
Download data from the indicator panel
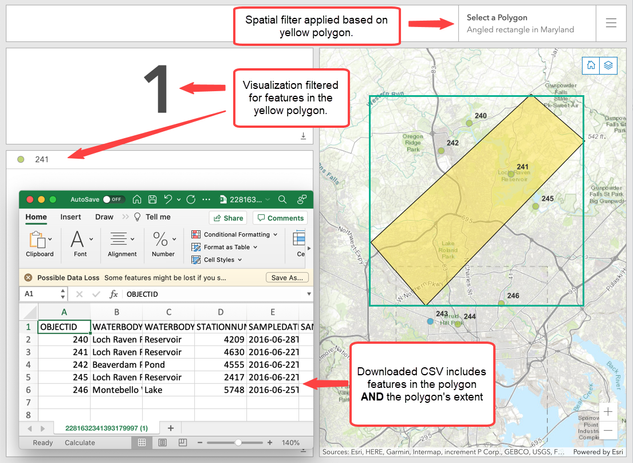(303, 137)
